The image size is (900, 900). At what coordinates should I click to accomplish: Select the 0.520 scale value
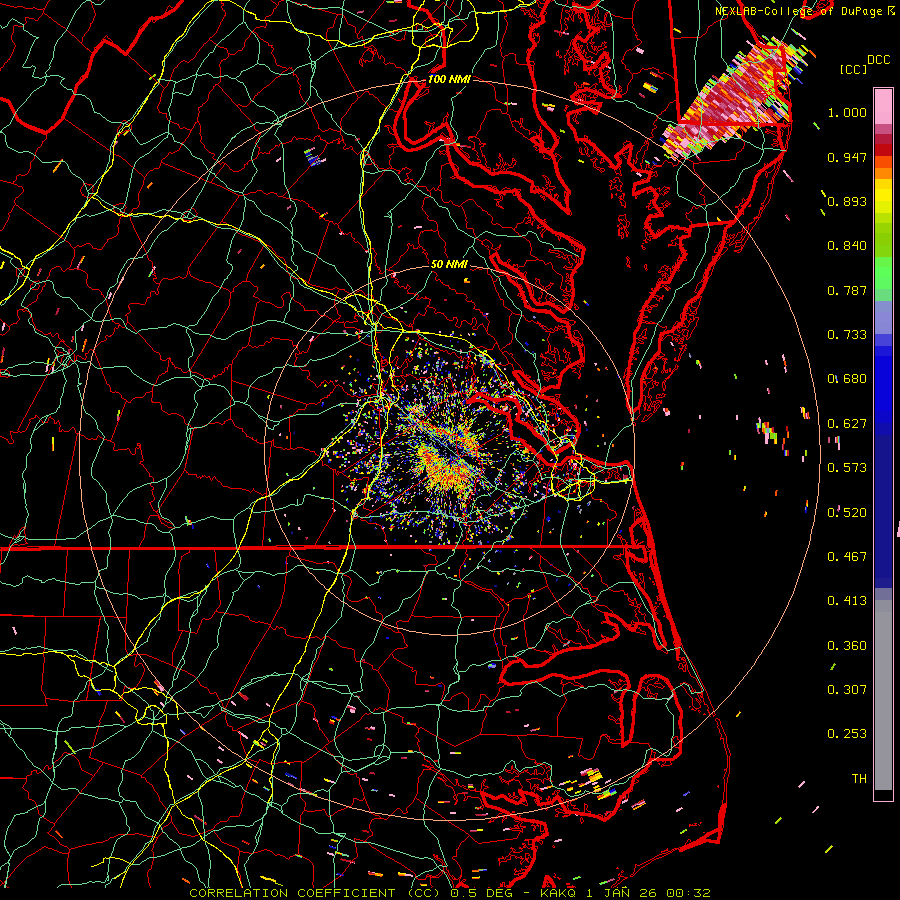[x=847, y=513]
